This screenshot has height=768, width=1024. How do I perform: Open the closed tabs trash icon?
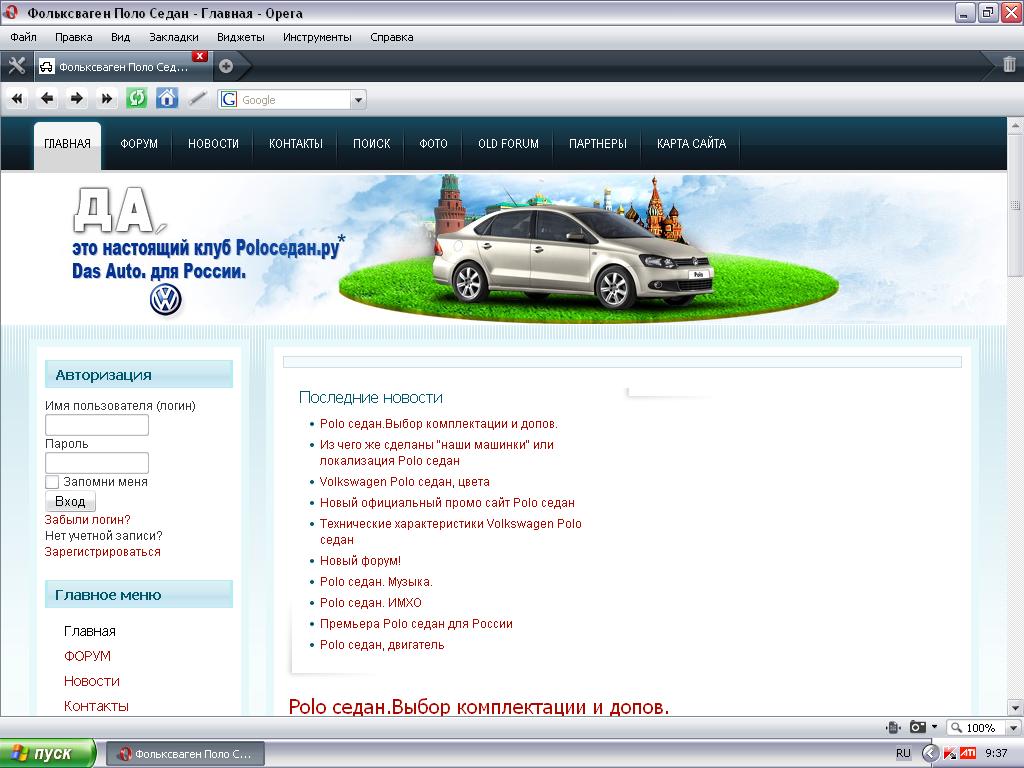(x=1009, y=66)
